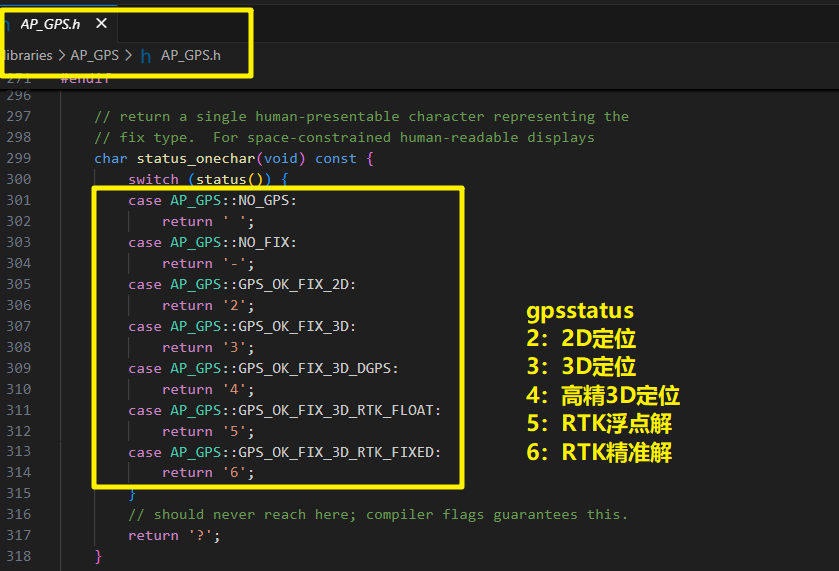Click the GPS_OK_FIX_3D_RTK_FLOAT identifier
Screen dimensions: 839x571
point(339,410)
